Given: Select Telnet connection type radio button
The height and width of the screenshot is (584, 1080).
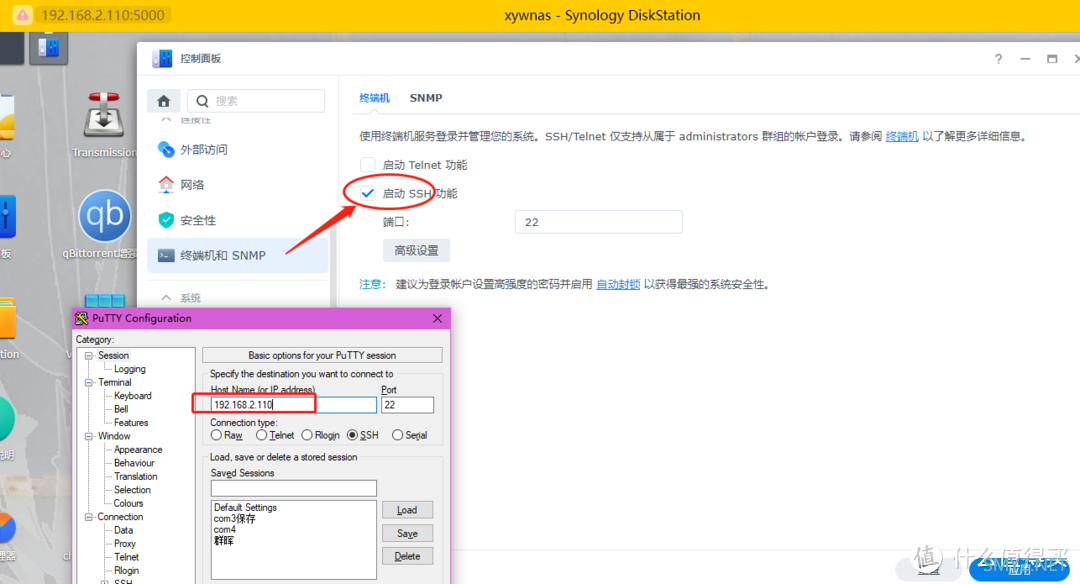Looking at the screenshot, I should [262, 435].
